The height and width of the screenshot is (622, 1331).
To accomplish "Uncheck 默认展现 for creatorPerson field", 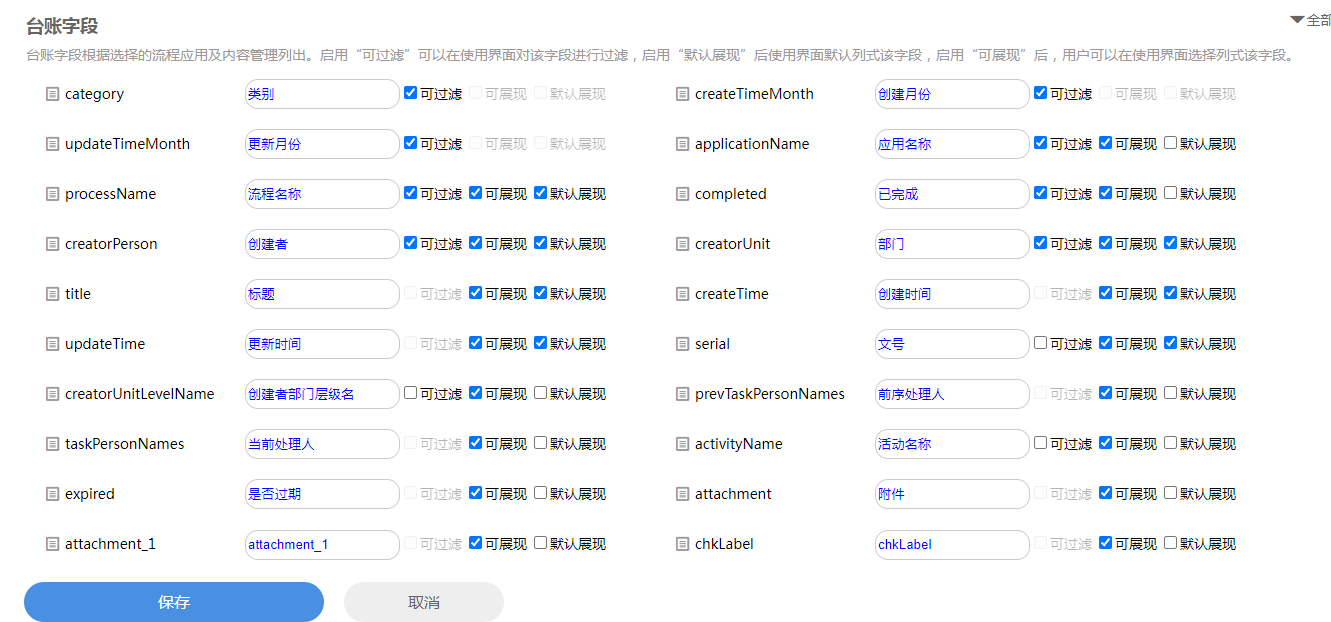I will tap(541, 243).
